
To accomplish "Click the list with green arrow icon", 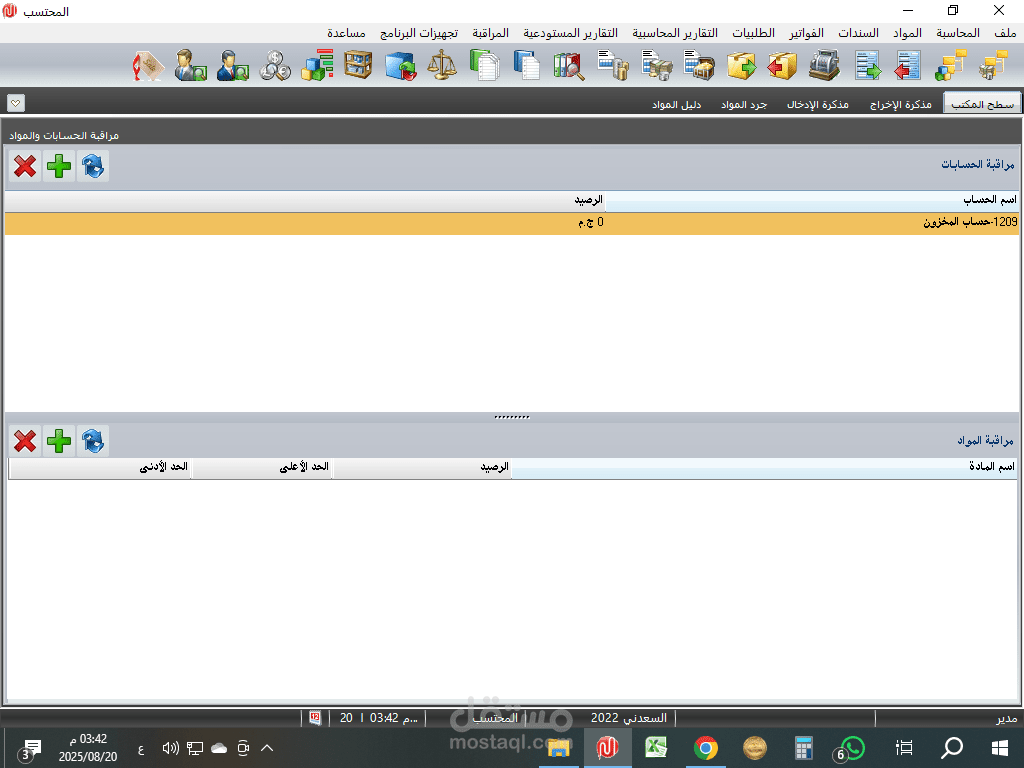I will tap(867, 66).
